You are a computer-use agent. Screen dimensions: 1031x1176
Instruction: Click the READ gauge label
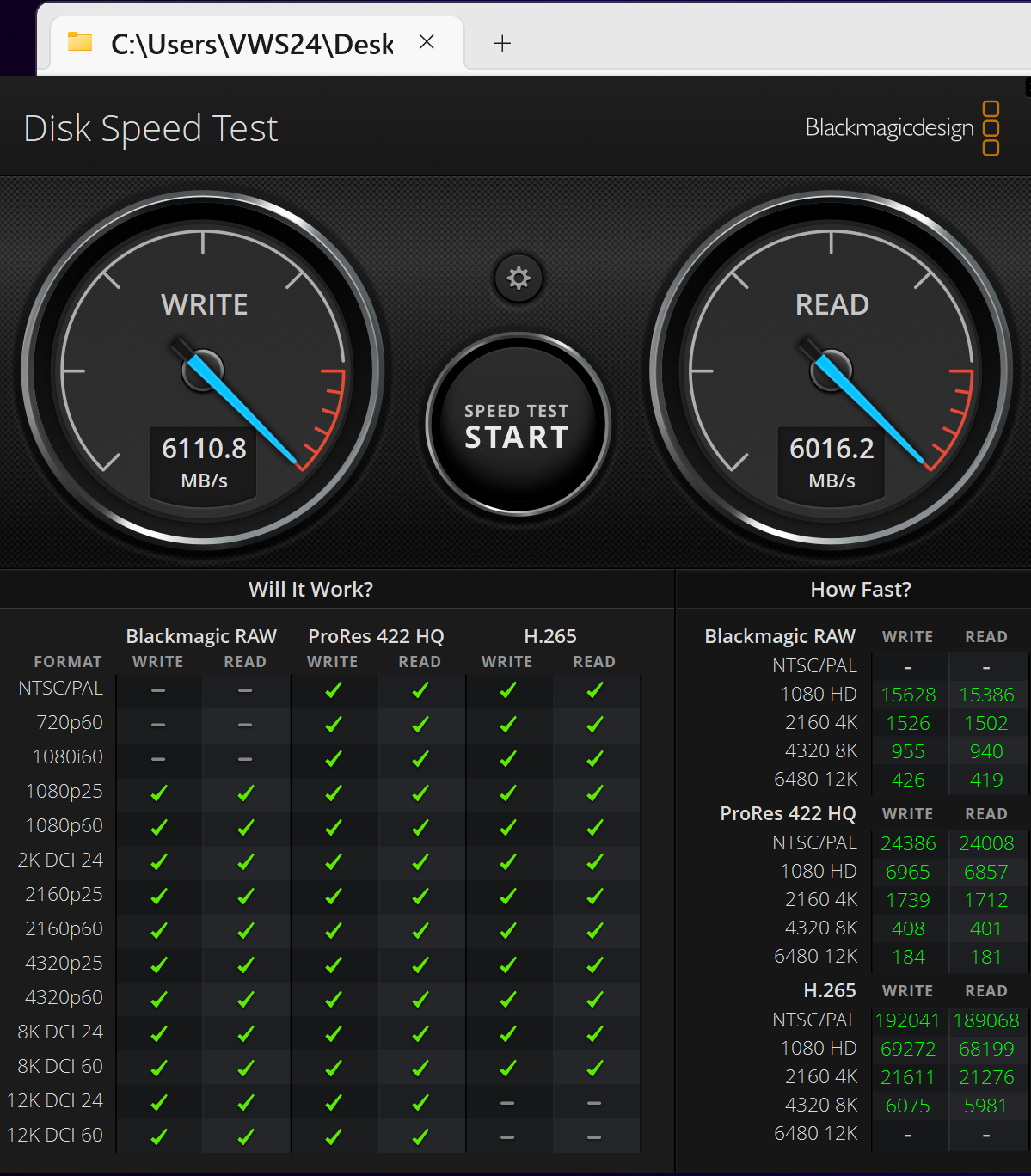(832, 305)
